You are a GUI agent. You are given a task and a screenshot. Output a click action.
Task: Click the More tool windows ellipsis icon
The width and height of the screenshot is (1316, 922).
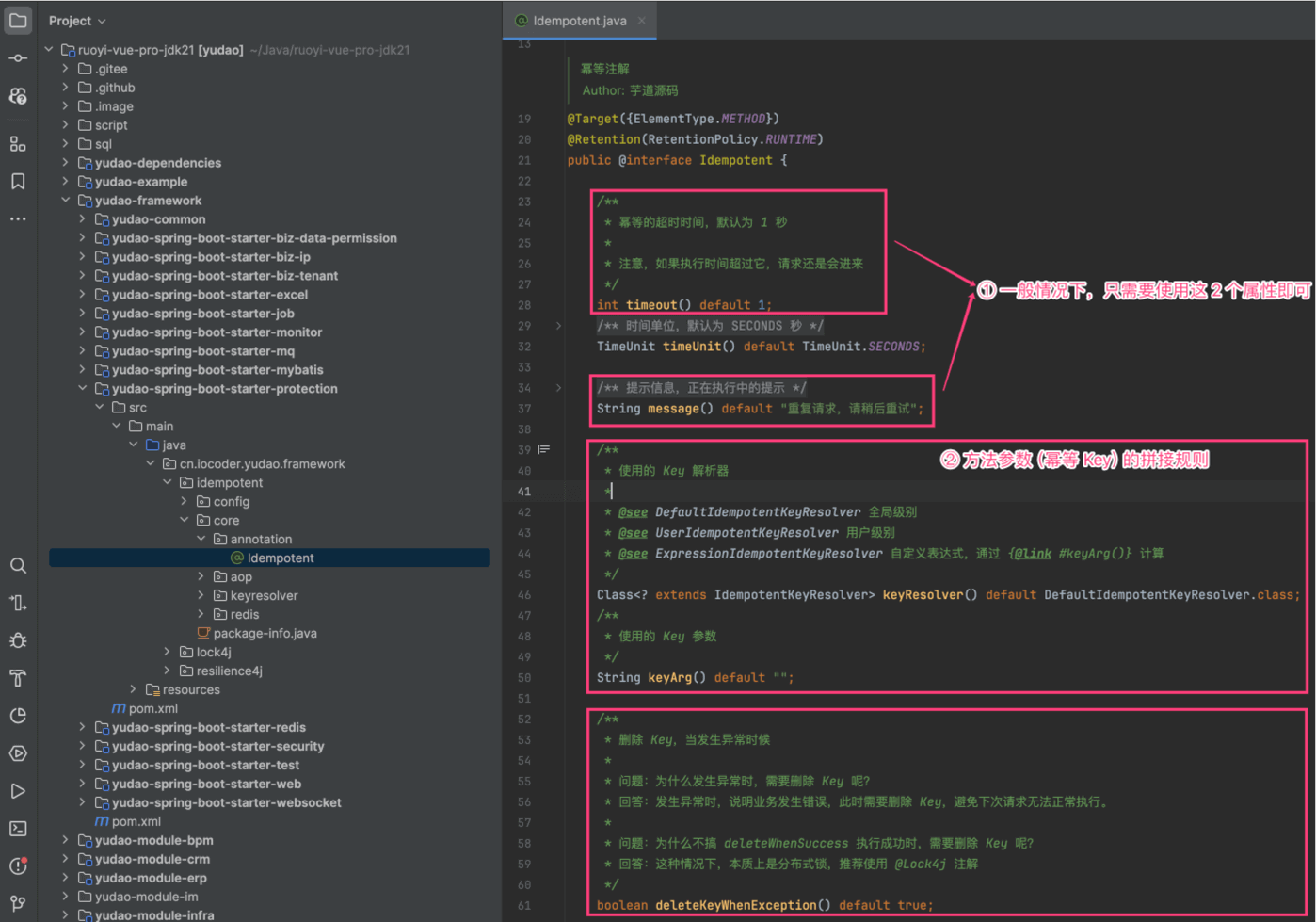[x=18, y=218]
